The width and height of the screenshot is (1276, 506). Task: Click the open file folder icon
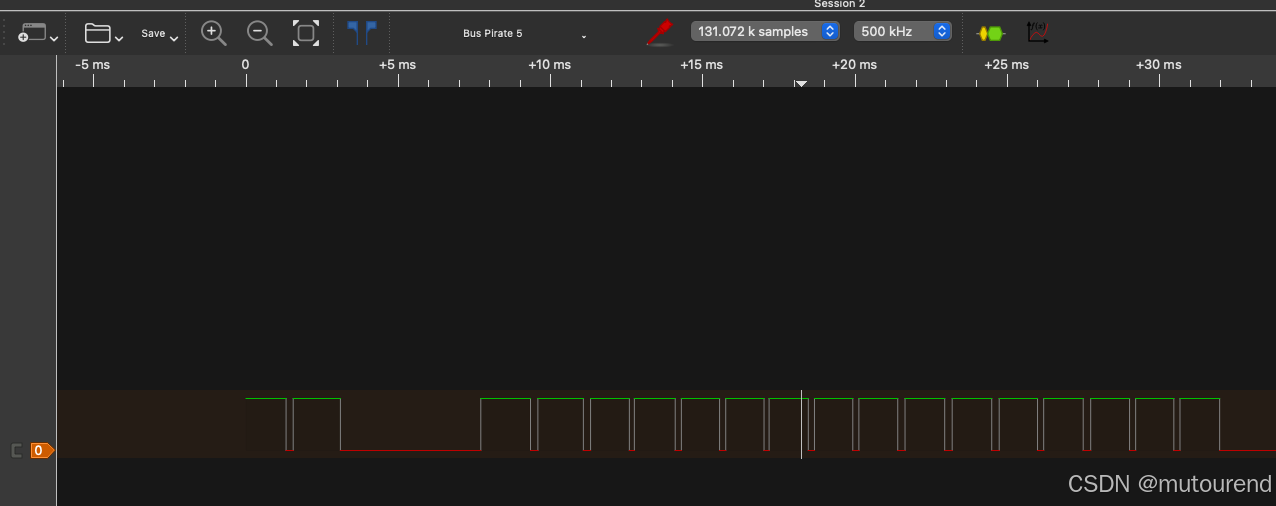click(x=98, y=33)
